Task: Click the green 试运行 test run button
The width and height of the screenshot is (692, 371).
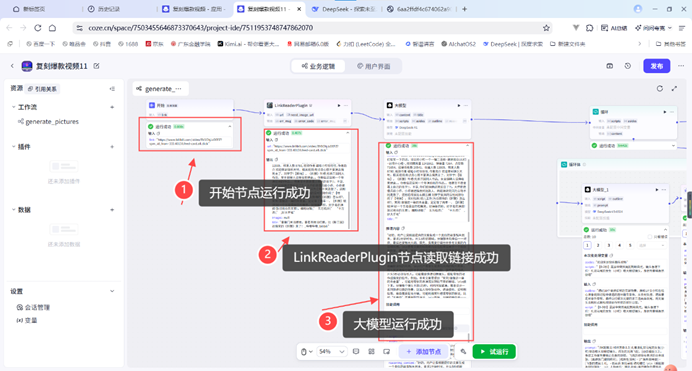Action: coord(494,352)
